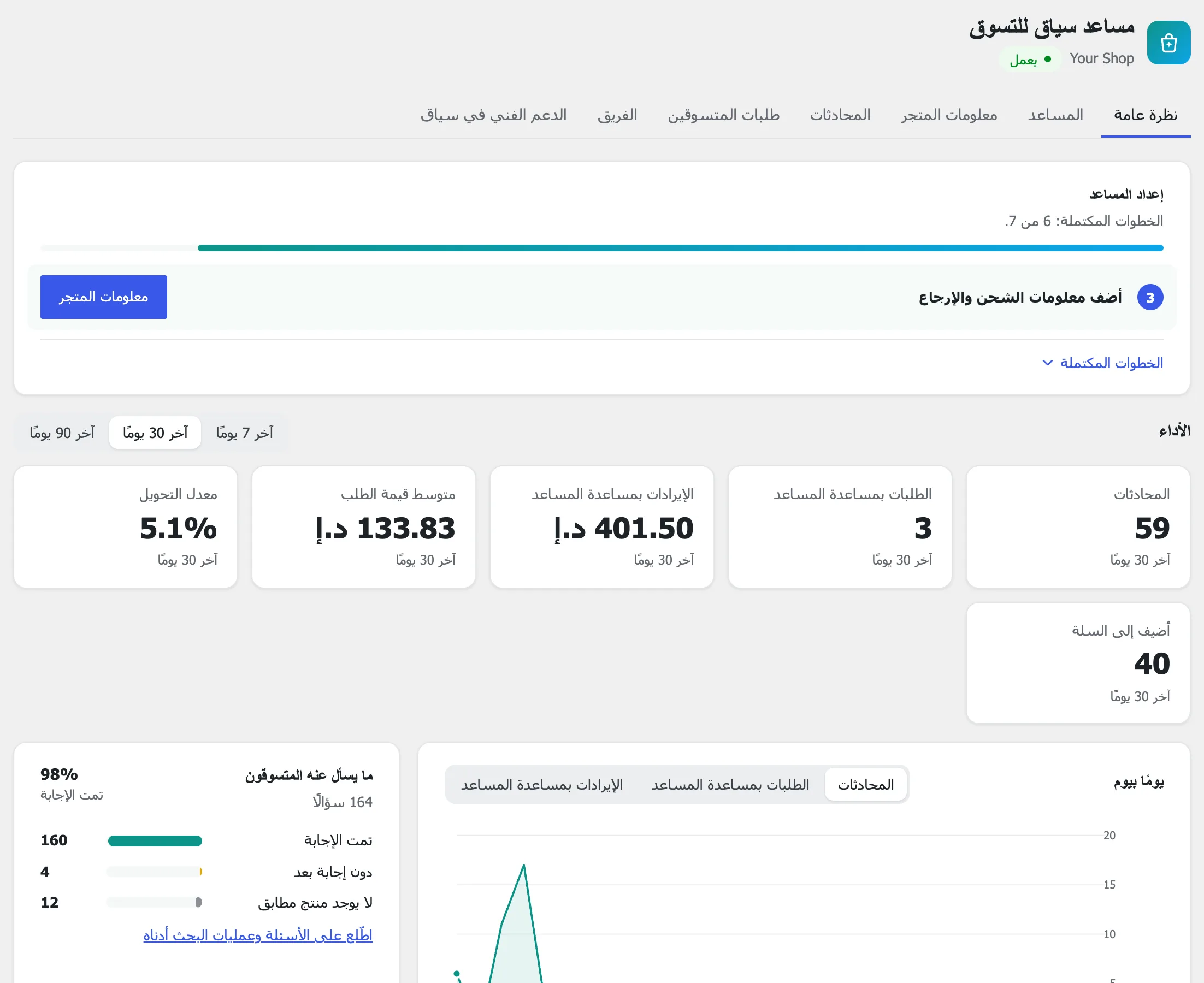Switch to the الفريق tab
Viewport: 1204px width, 983px height.
tap(617, 115)
